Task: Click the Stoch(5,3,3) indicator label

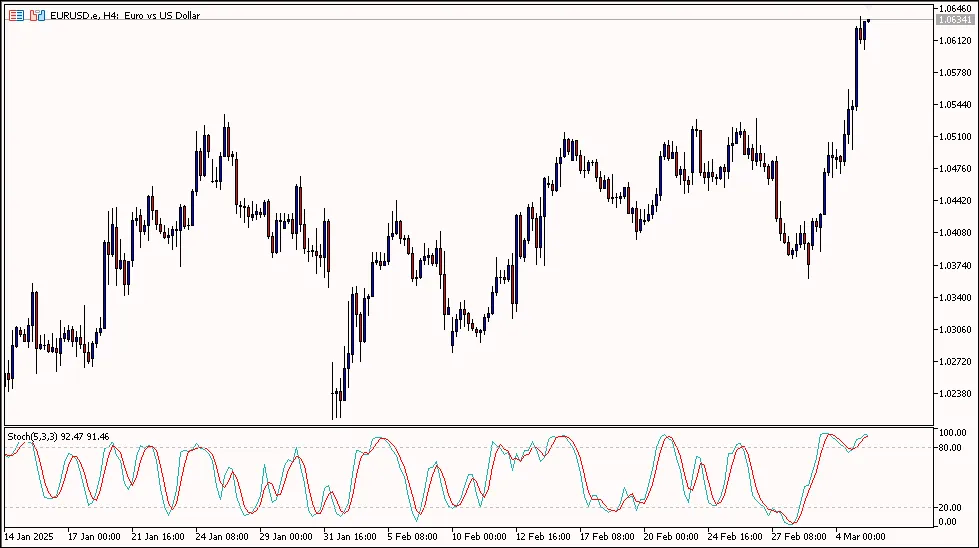Action: [58, 437]
